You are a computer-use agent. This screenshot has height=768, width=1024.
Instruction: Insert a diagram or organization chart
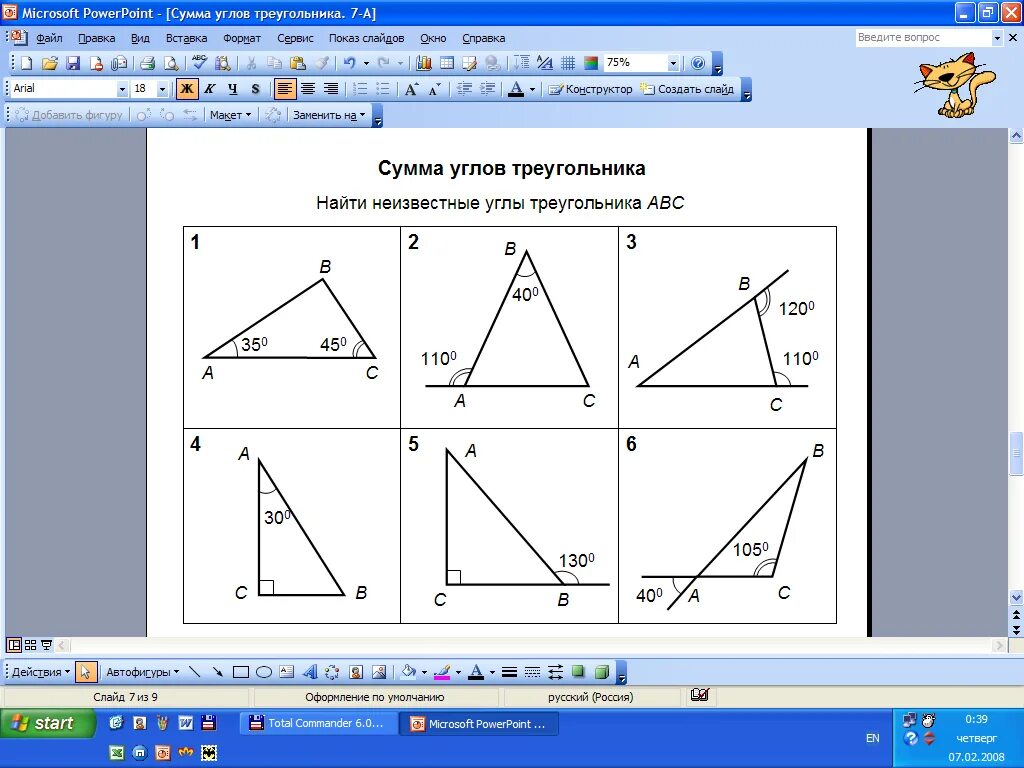click(x=332, y=671)
